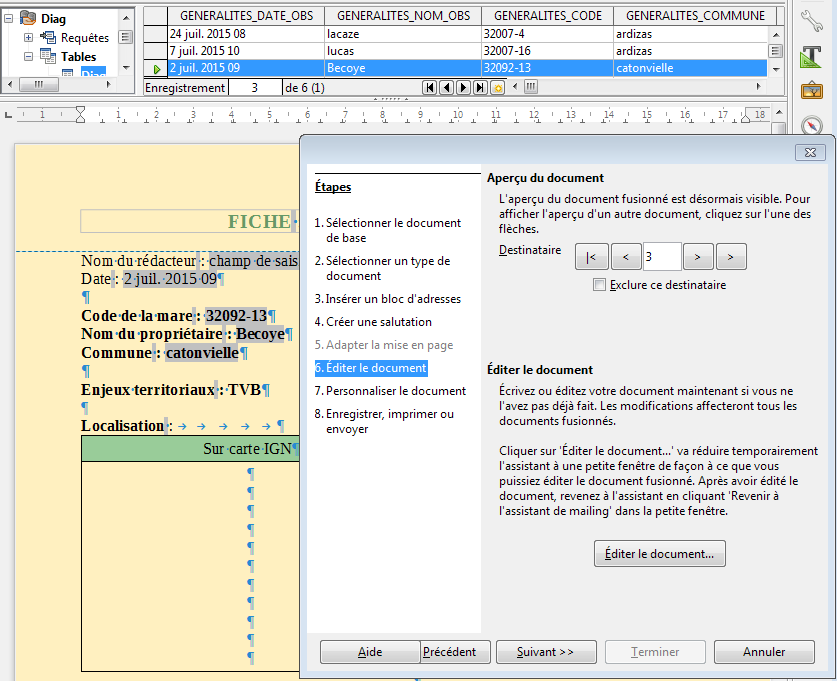Open sidebar Gallery icon

pyautogui.click(x=811, y=91)
